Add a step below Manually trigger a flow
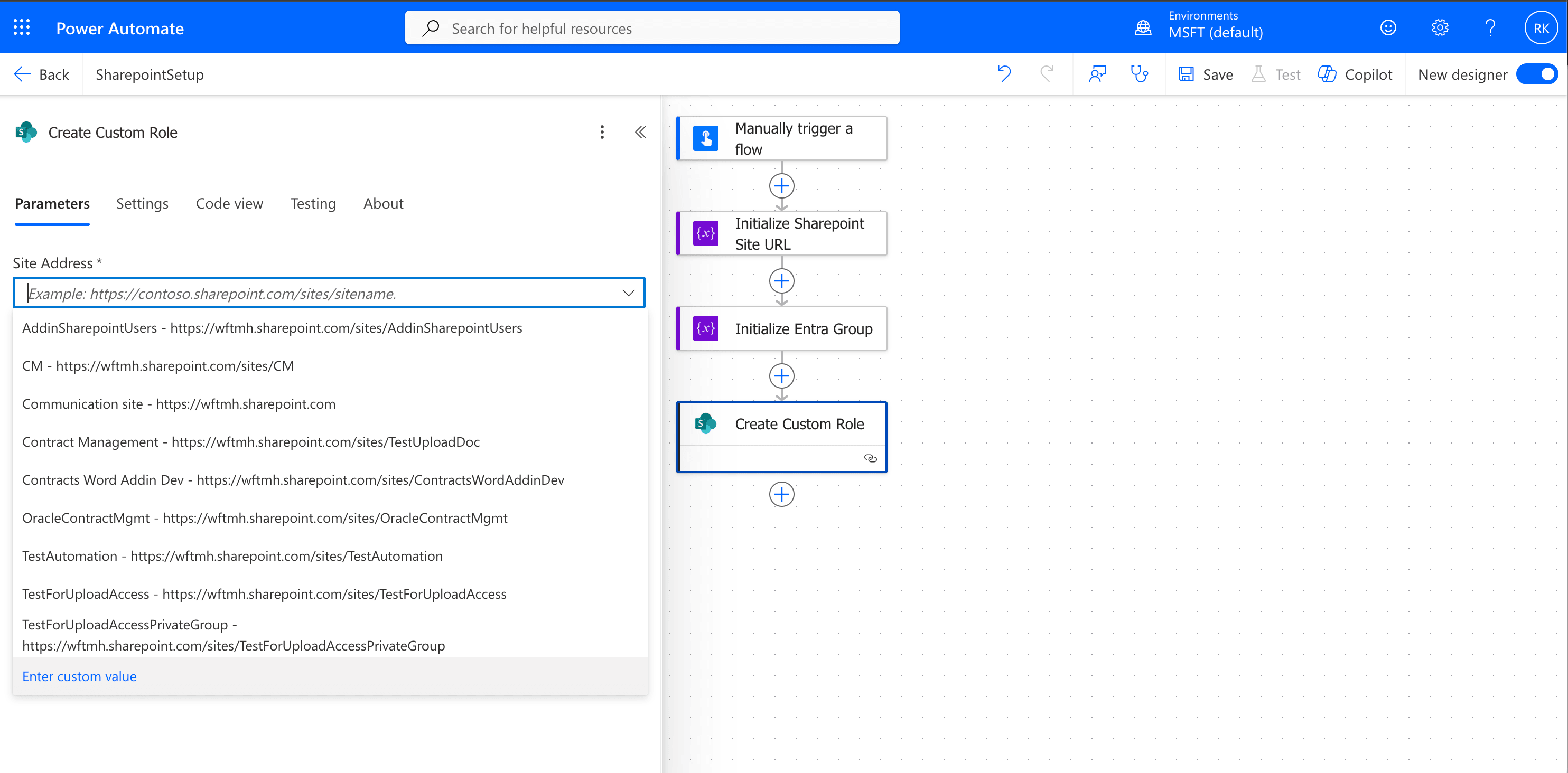The height and width of the screenshot is (773, 1568). [x=781, y=186]
